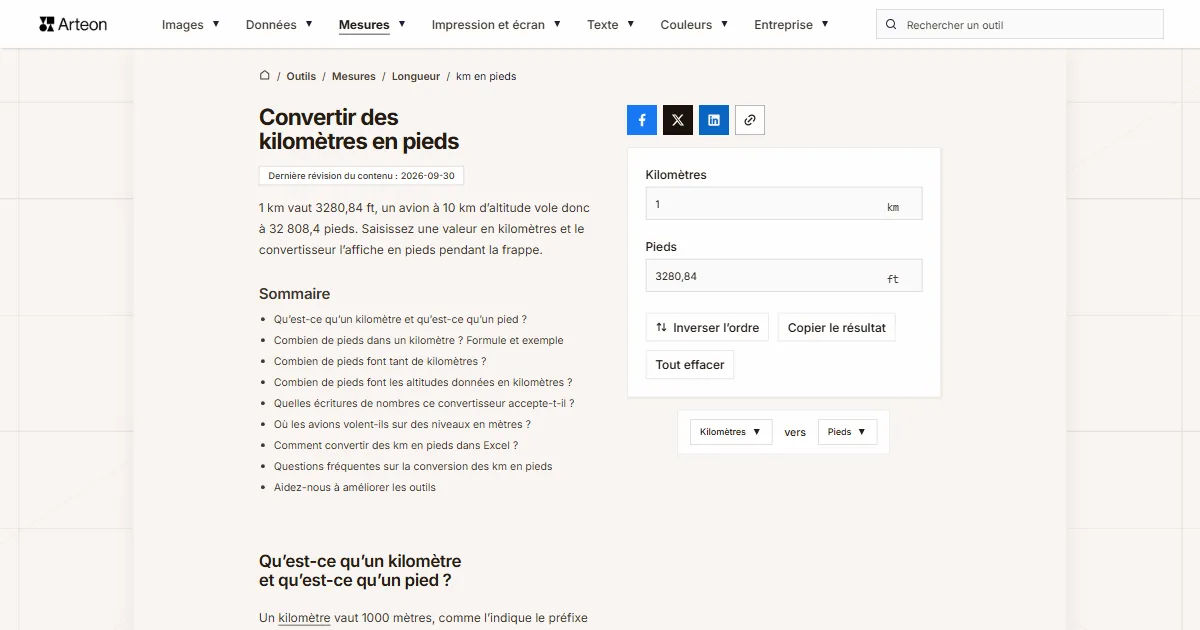This screenshot has width=1200, height=630.
Task: Share the page on Facebook
Action: tap(642, 120)
